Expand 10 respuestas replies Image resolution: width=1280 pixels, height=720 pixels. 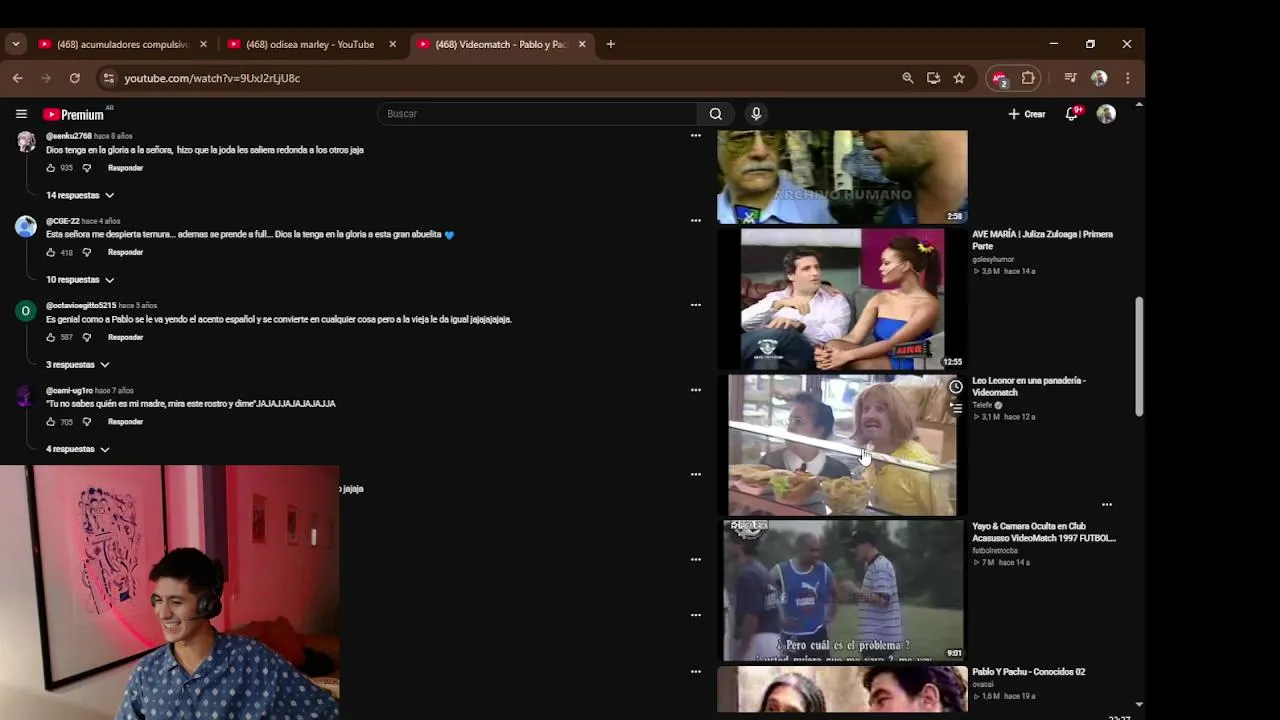coord(80,280)
